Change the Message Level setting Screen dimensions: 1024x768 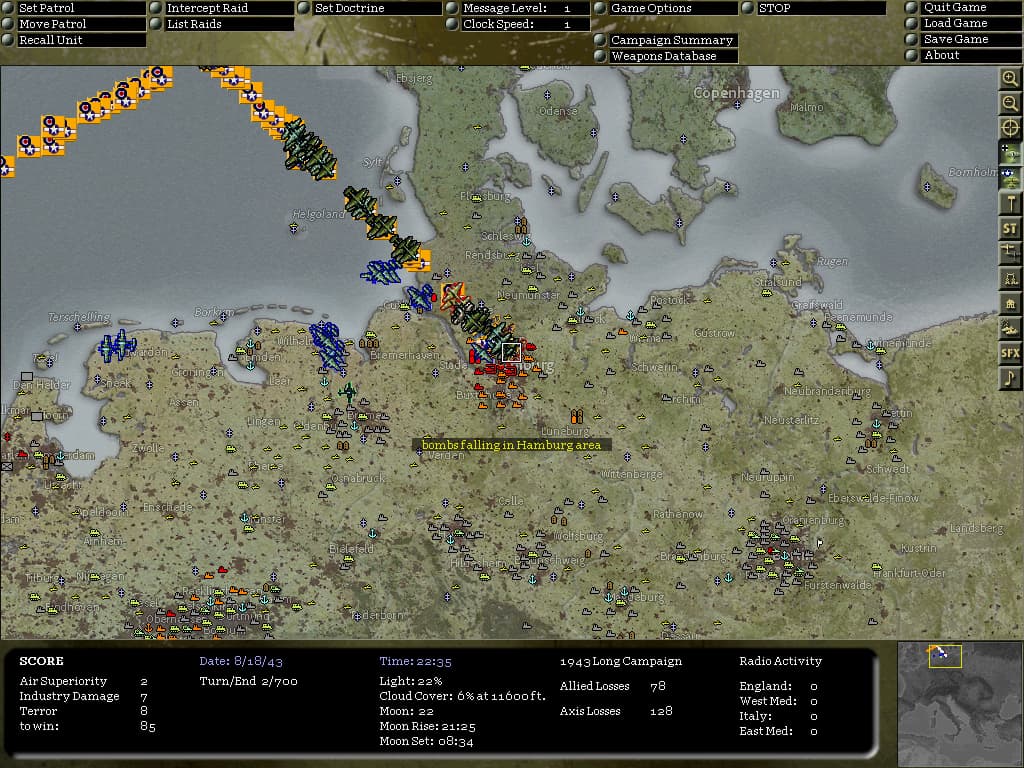pyautogui.click(x=519, y=8)
